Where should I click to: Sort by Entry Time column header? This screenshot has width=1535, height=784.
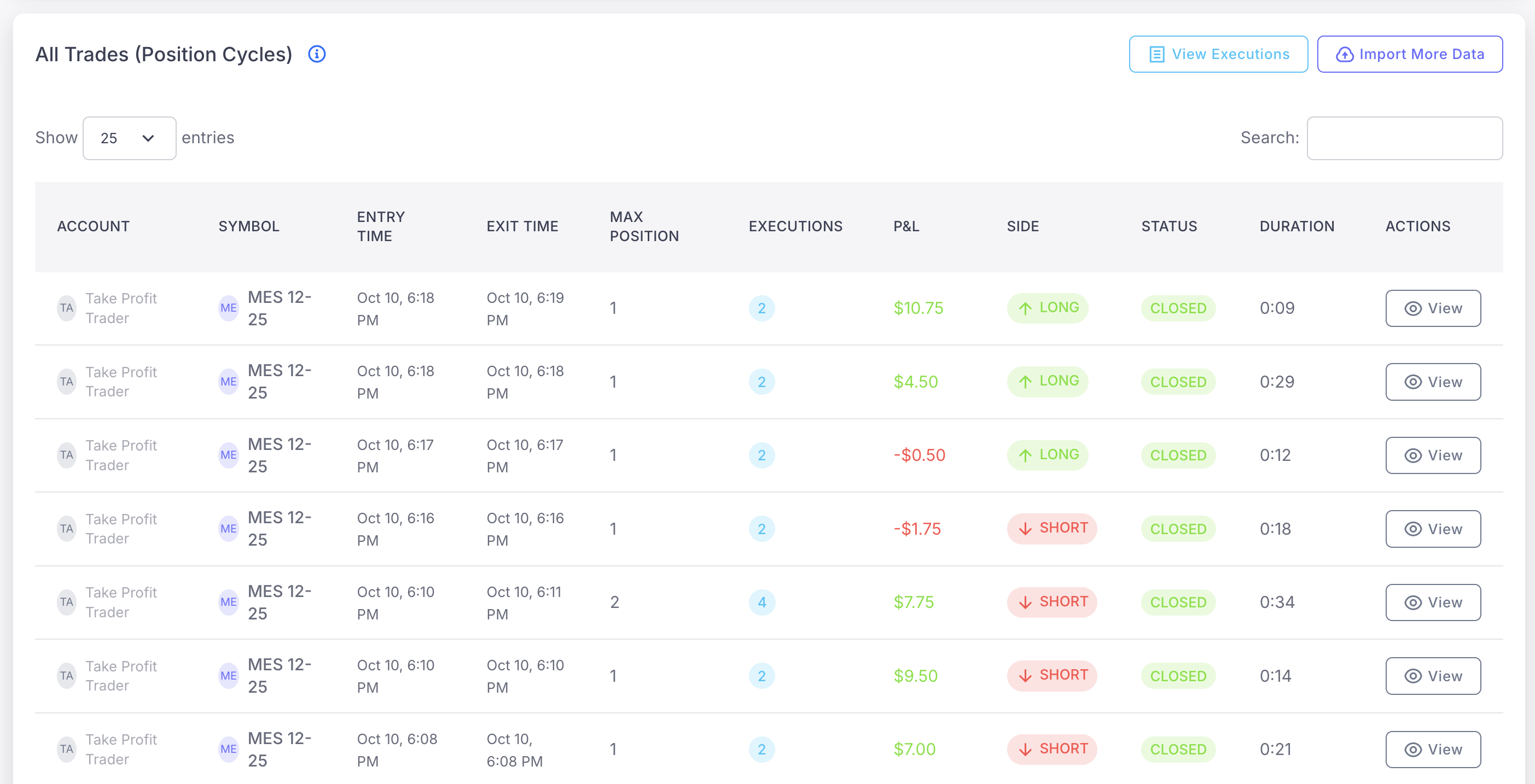[x=380, y=226]
